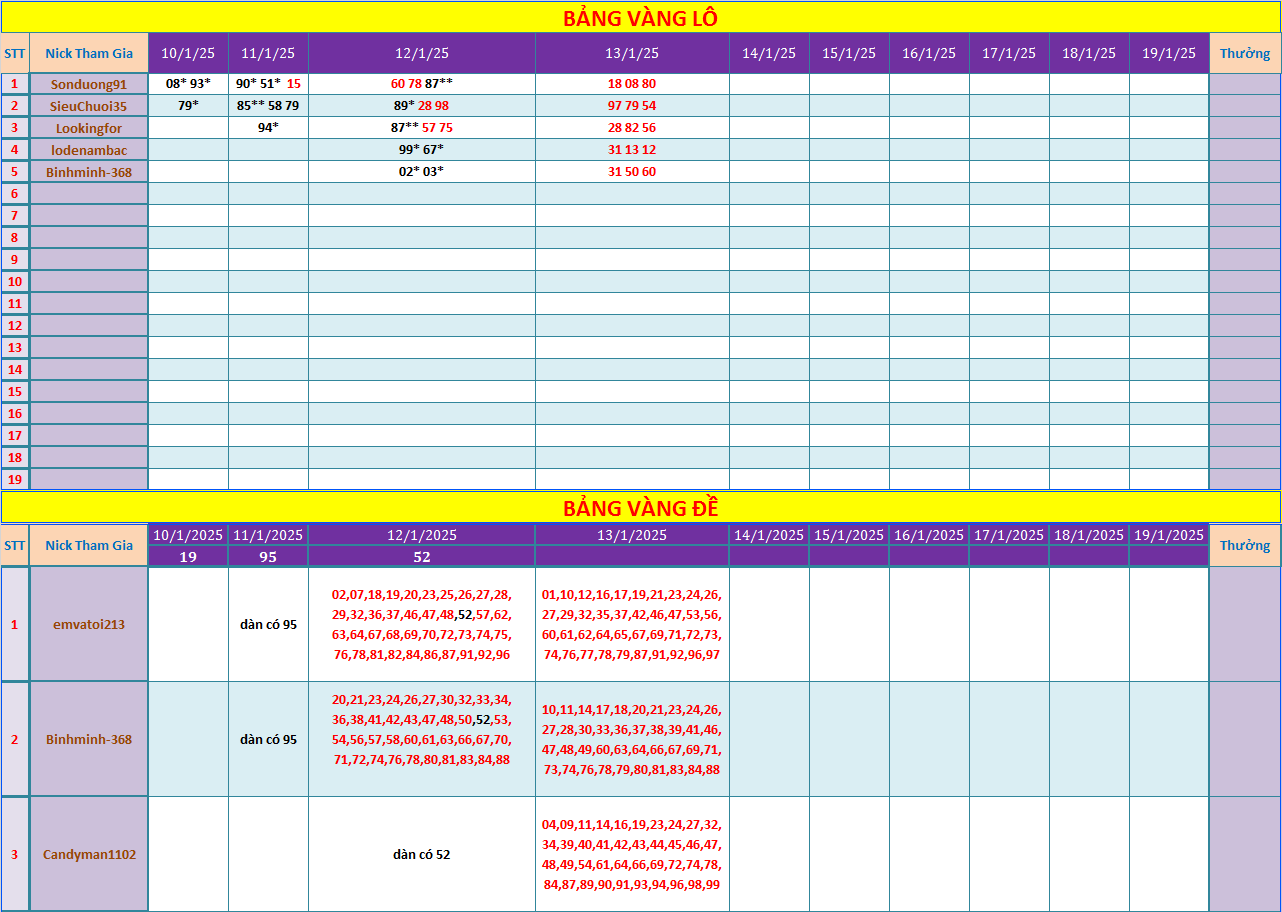
Task: Click the cell containing 60 78 87**
Action: pyautogui.click(x=422, y=84)
